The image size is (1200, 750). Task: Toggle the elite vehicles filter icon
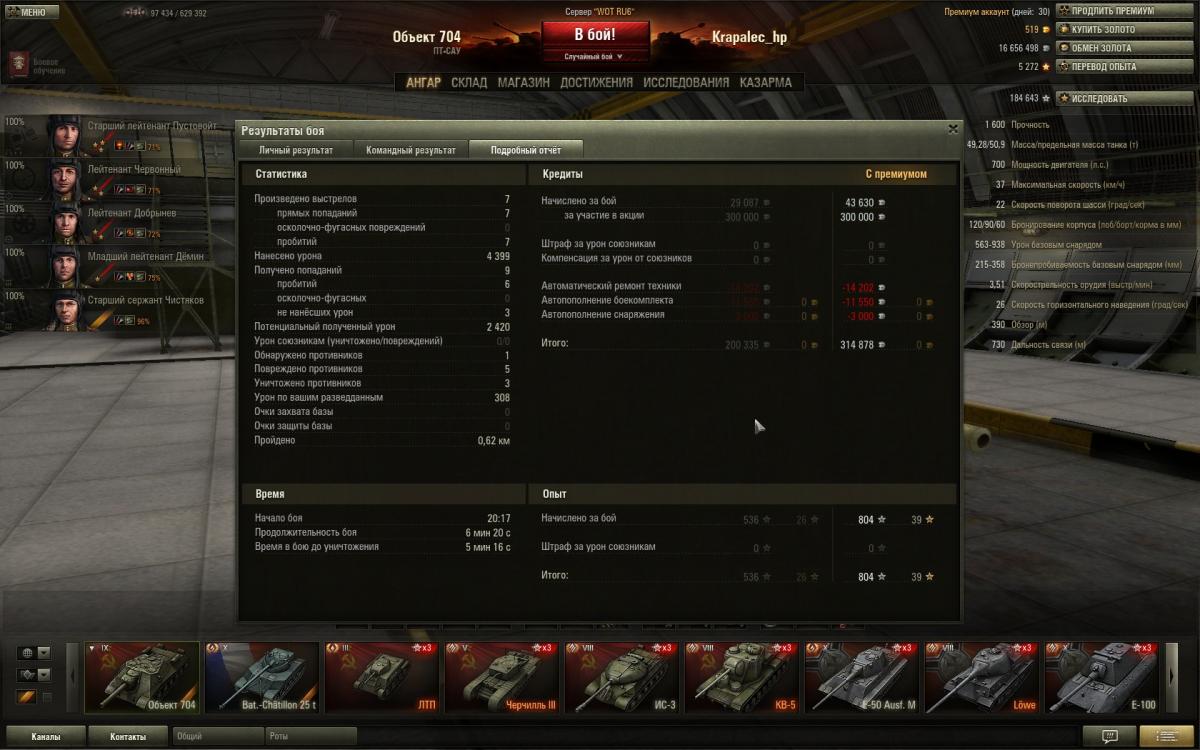(x=27, y=697)
